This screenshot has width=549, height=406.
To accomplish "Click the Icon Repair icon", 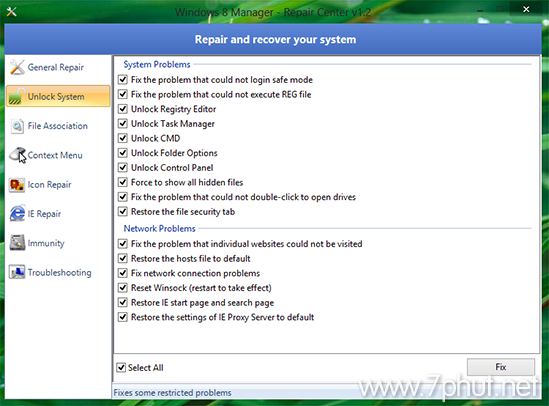I will tap(16, 184).
